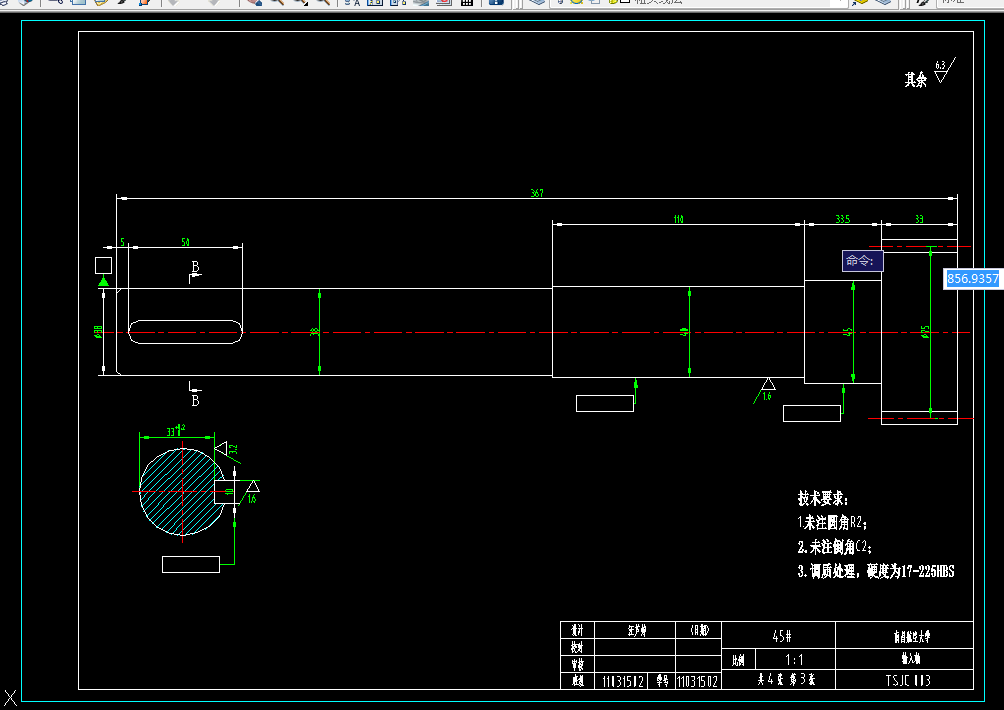The height and width of the screenshot is (710, 1004).
Task: Select the keyway slot outline on the shaft
Action: coord(186,332)
